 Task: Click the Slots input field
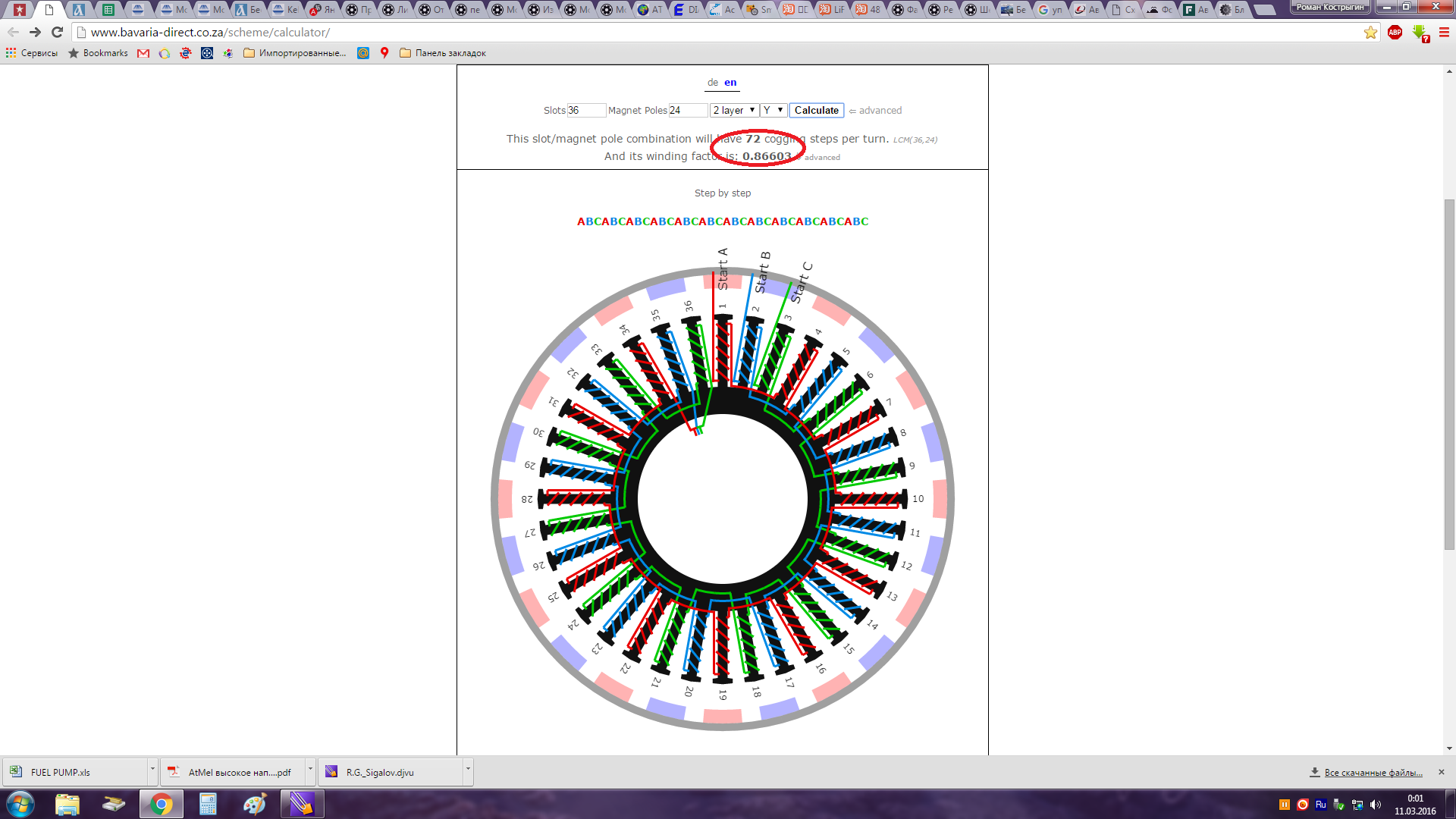[585, 111]
